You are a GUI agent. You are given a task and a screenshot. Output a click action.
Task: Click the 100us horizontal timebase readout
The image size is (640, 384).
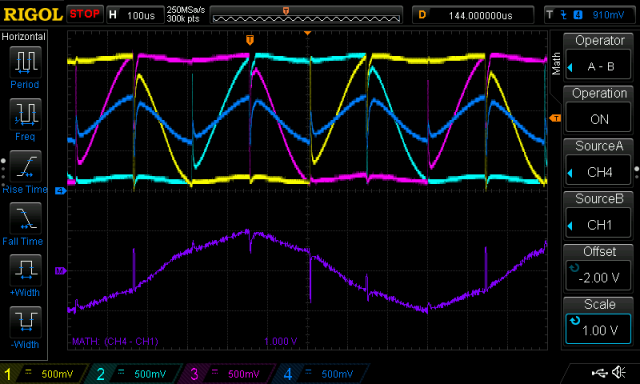135,15
